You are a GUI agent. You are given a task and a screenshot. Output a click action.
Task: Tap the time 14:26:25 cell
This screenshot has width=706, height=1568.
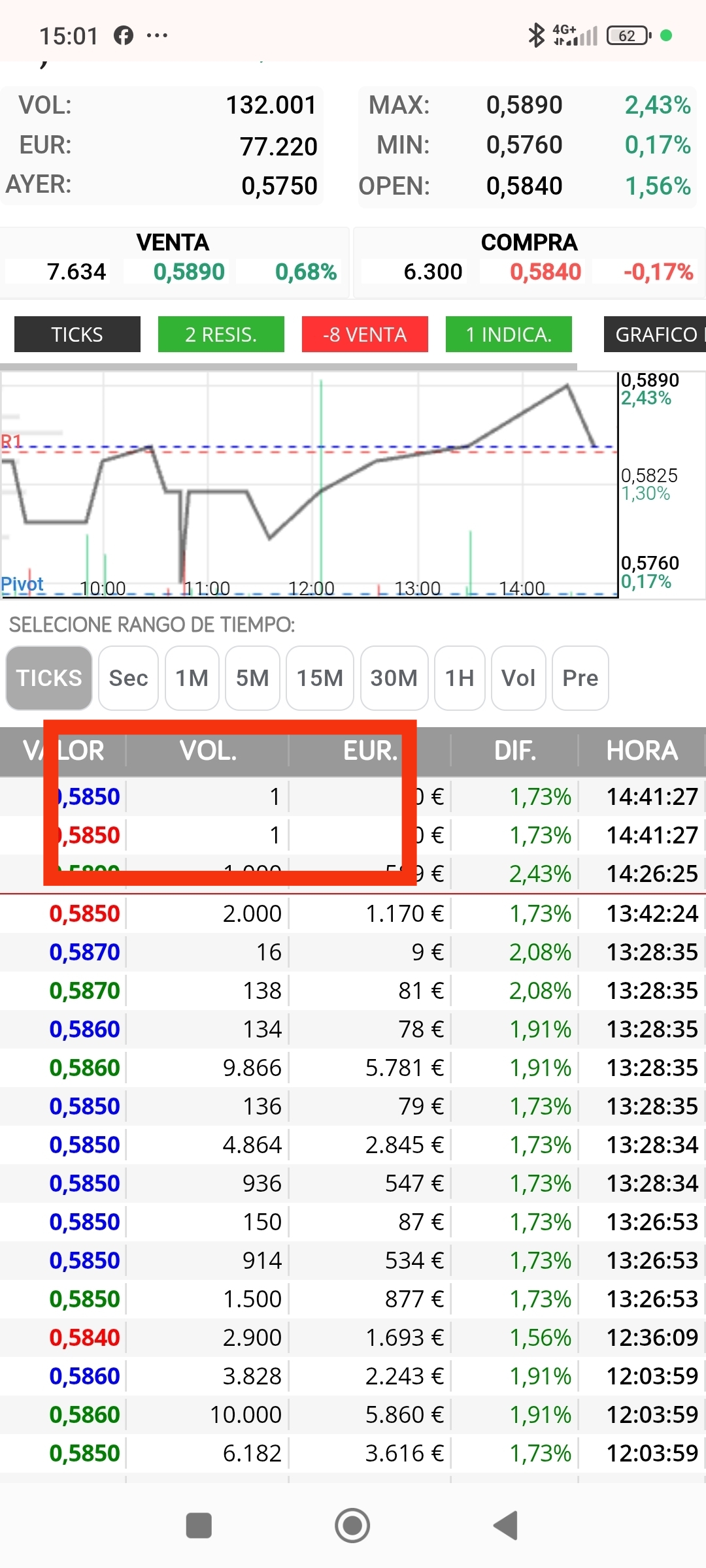[652, 874]
